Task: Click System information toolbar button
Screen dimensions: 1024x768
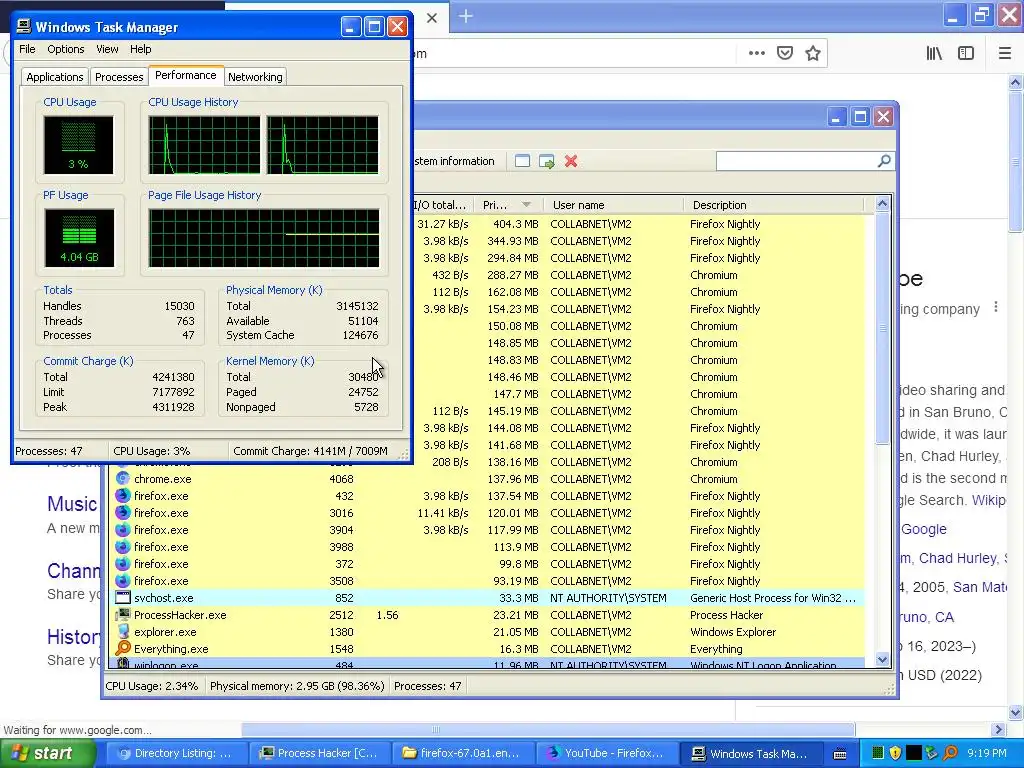Action: [x=455, y=161]
